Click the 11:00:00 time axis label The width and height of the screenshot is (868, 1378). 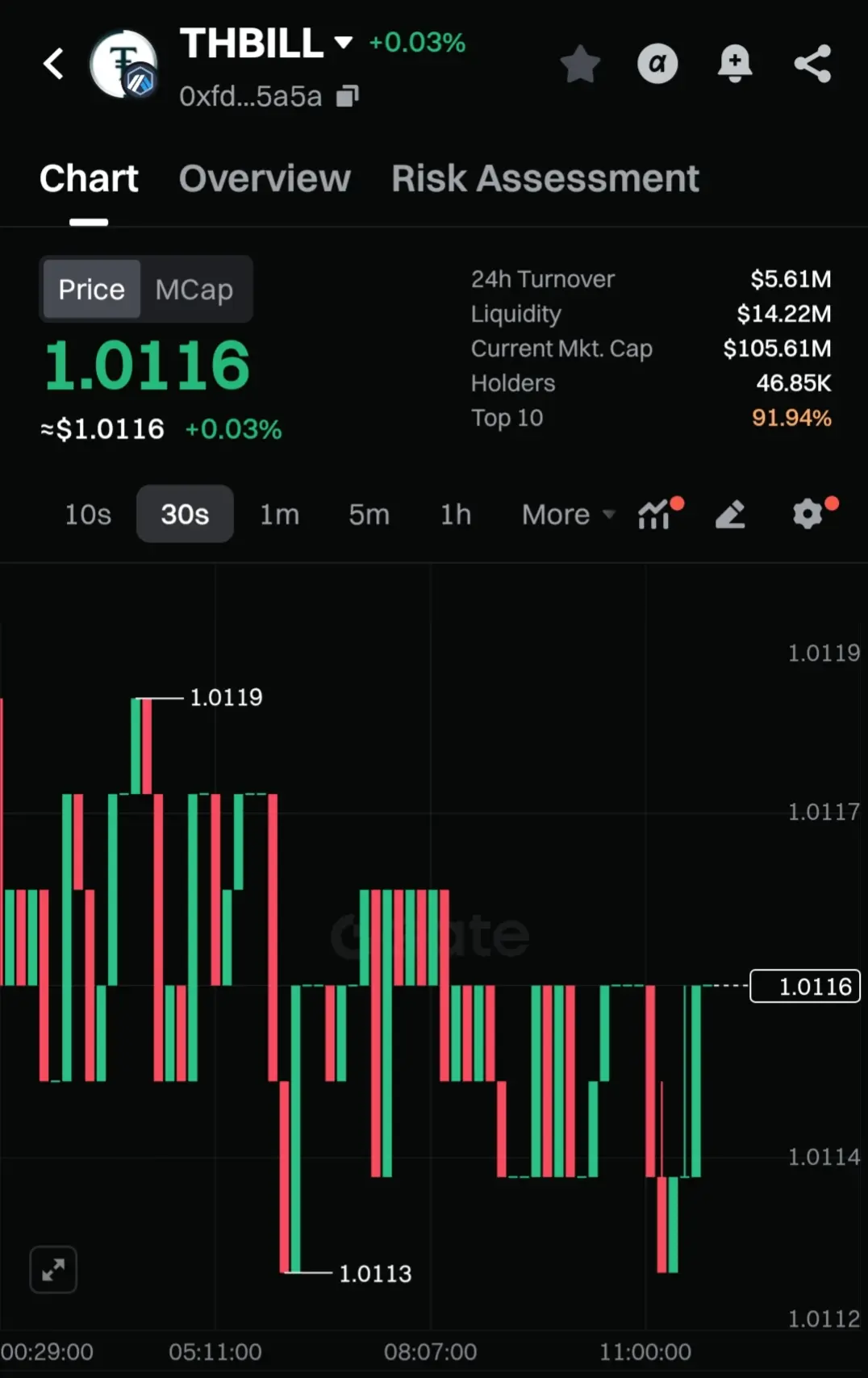click(645, 1351)
